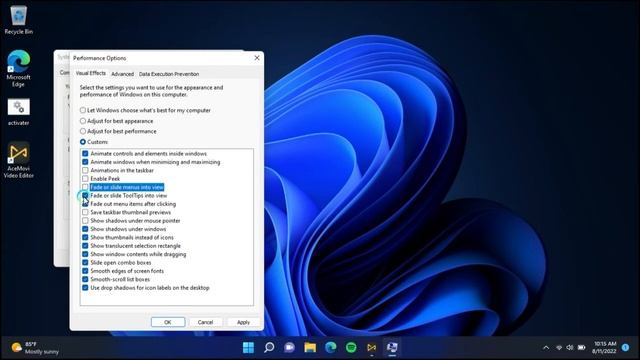The height and width of the screenshot is (360, 640).
Task: Open the activater desktop icon
Action: pyautogui.click(x=18, y=112)
